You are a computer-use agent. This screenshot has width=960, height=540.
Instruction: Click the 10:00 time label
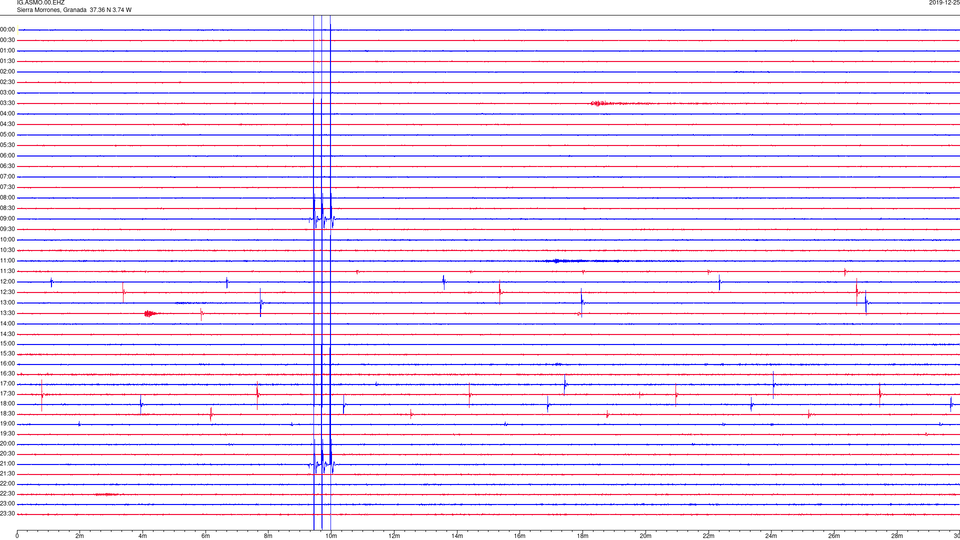pos(7,239)
